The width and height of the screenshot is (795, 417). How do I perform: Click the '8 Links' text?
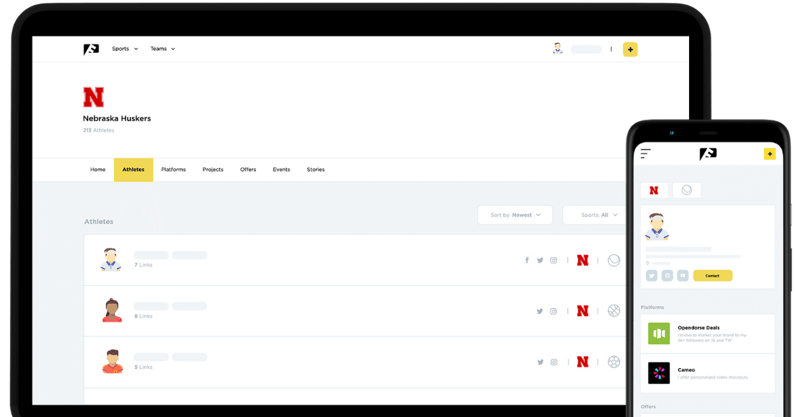[143, 316]
